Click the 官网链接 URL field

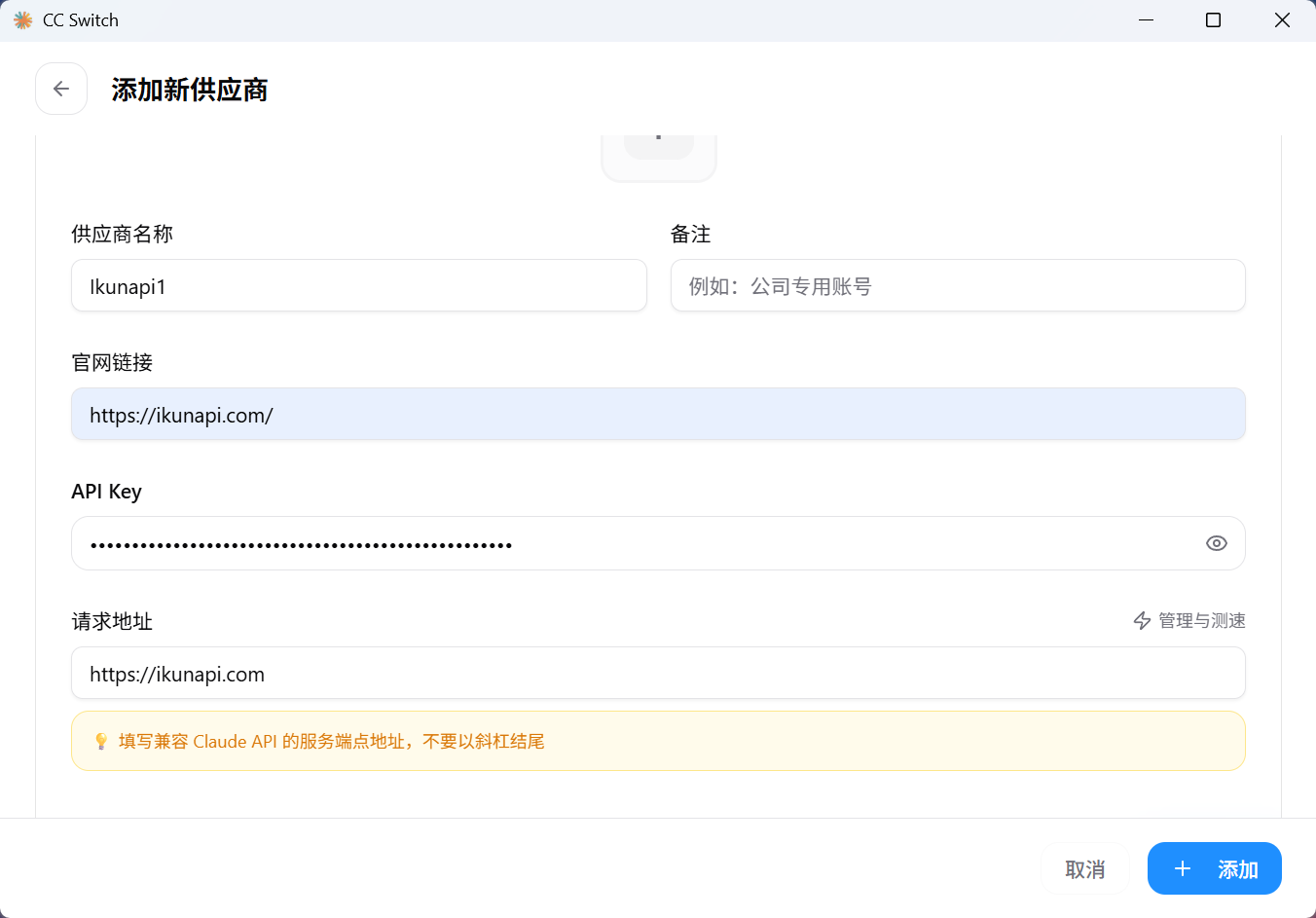pos(658,415)
